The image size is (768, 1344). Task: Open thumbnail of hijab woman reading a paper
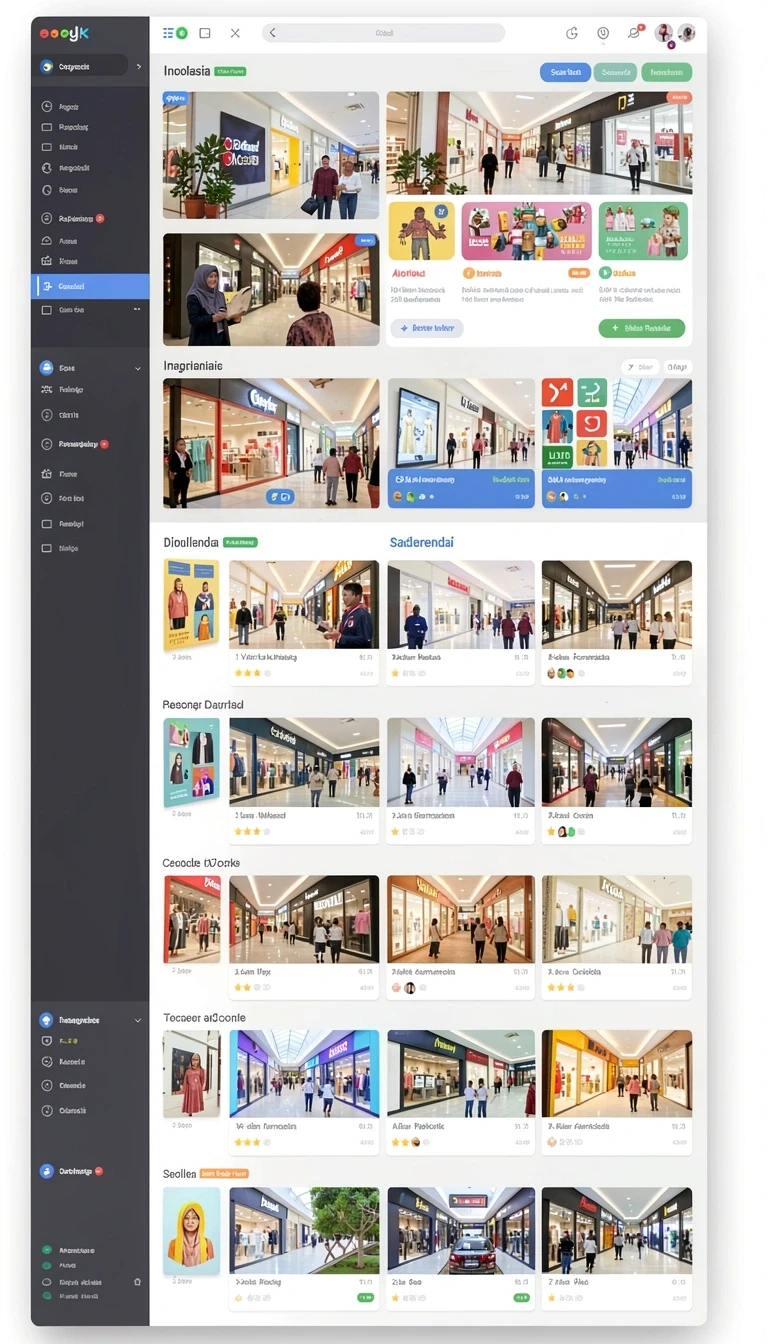click(271, 290)
